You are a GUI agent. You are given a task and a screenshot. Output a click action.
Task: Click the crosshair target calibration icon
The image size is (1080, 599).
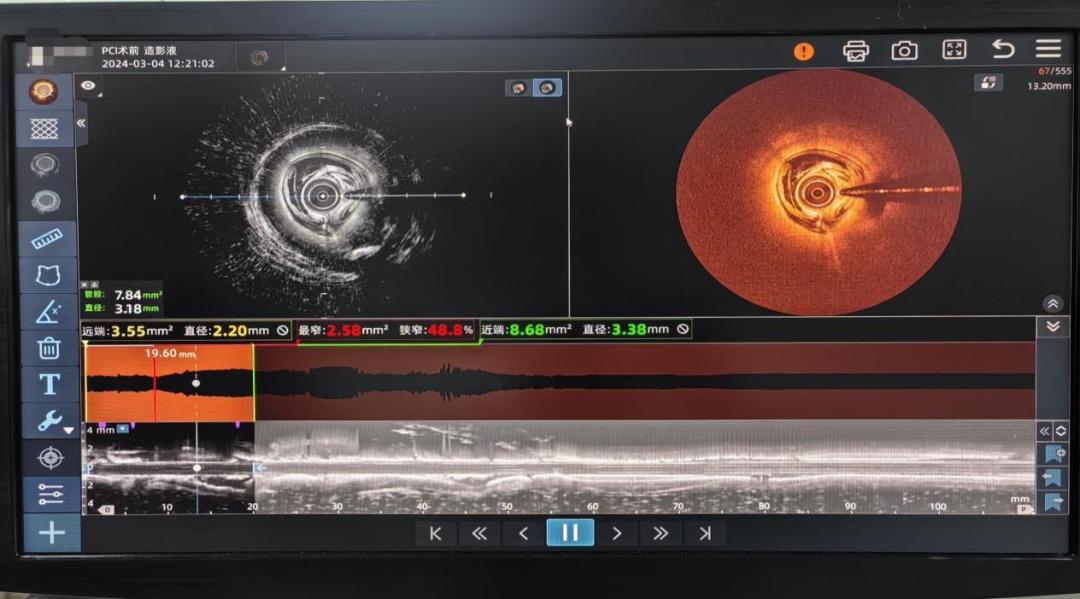51,458
